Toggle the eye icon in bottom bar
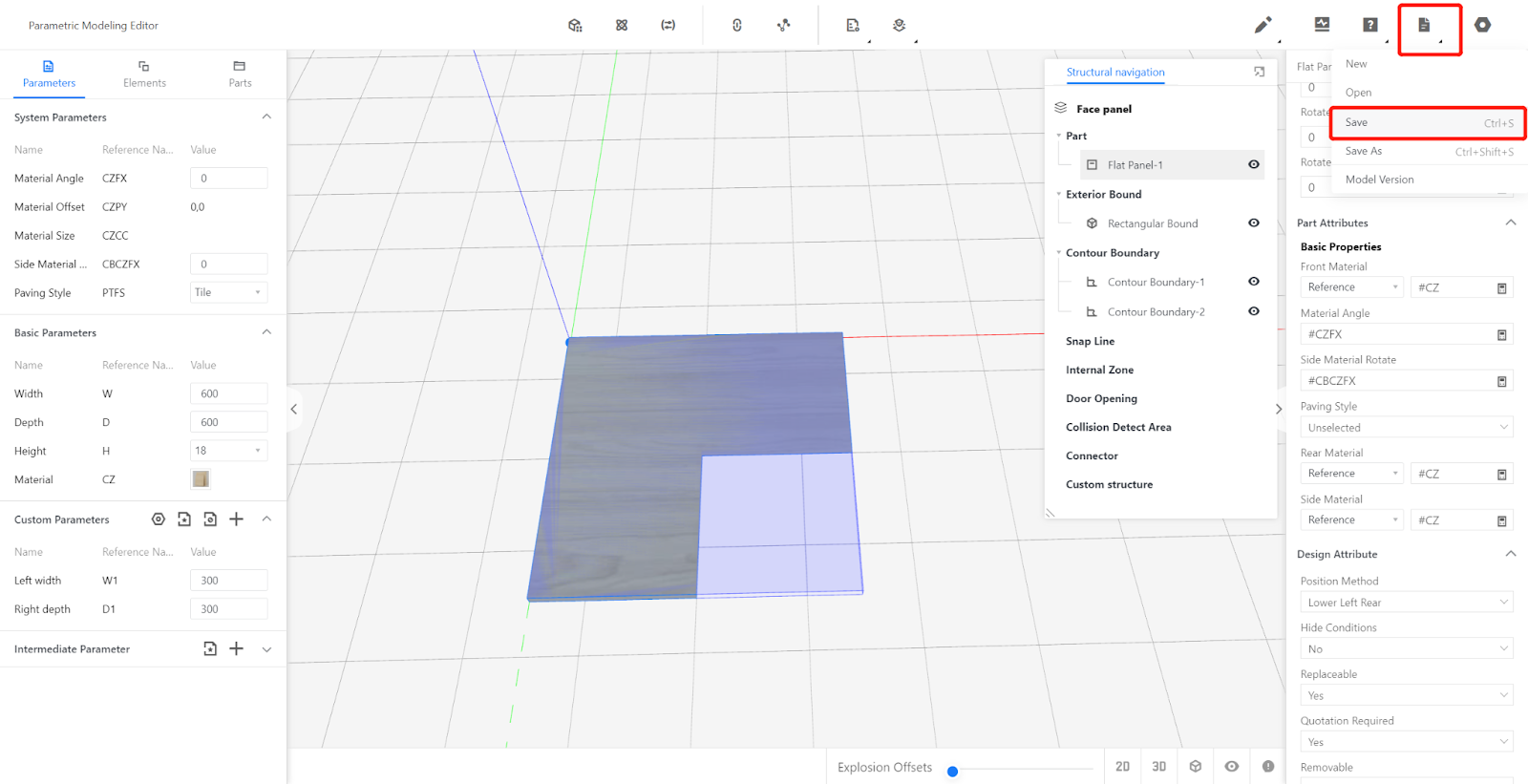 (x=1232, y=767)
